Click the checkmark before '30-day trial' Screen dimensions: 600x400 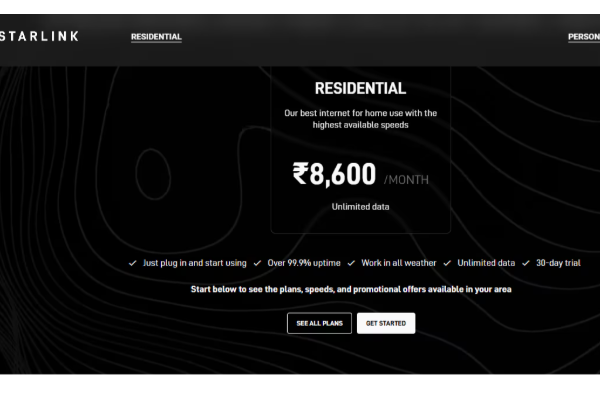(526, 263)
